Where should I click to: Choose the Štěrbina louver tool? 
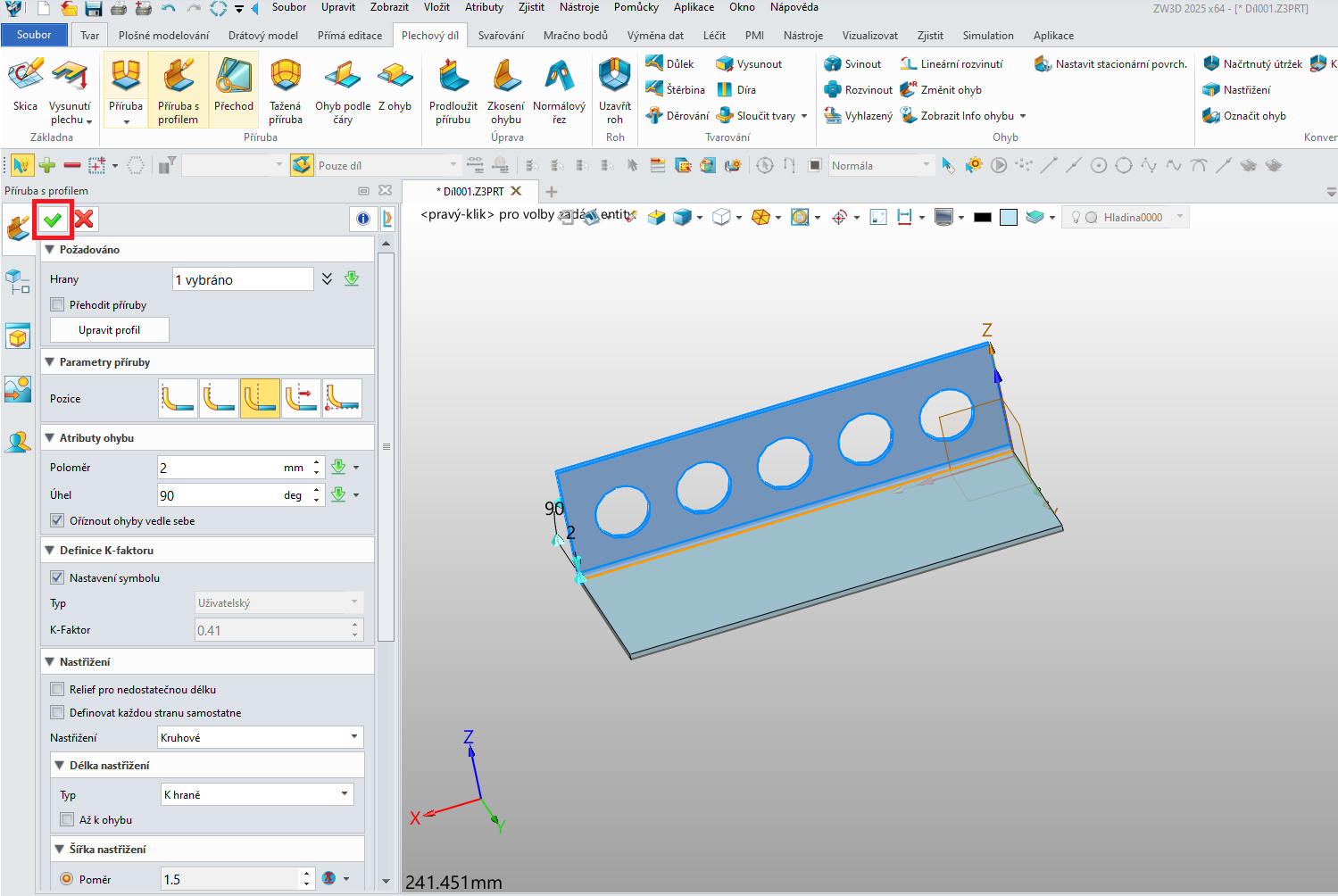tap(675, 89)
